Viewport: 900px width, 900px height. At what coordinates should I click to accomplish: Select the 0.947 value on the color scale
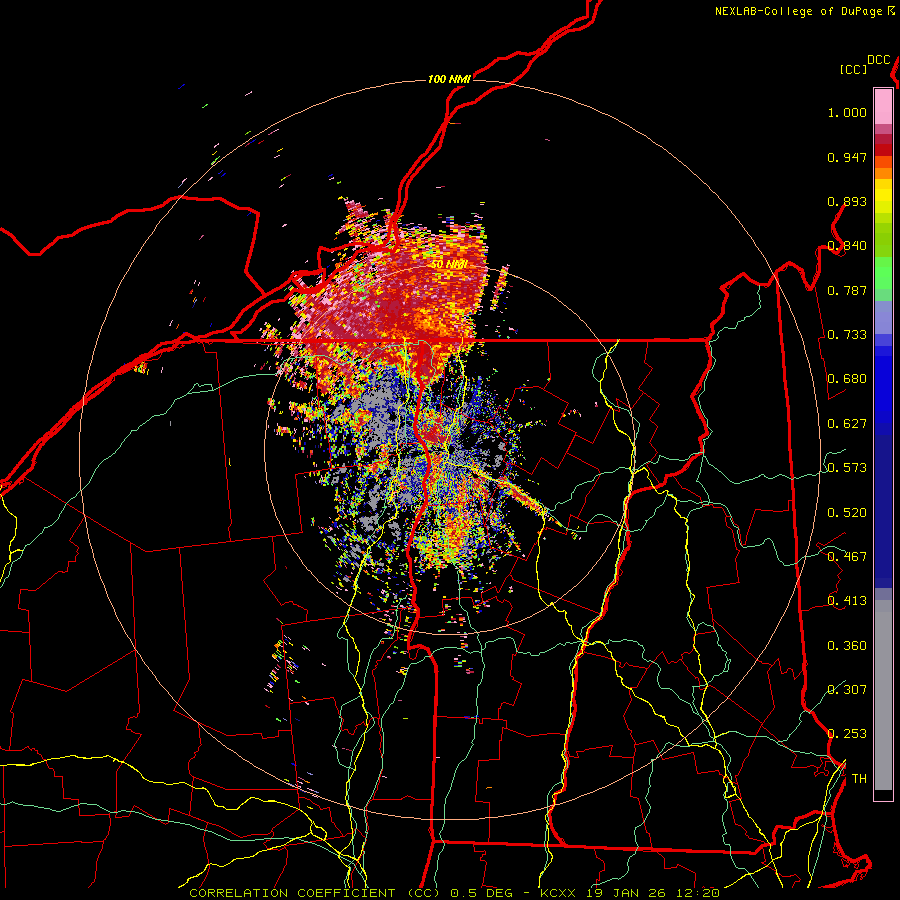pyautogui.click(x=847, y=157)
